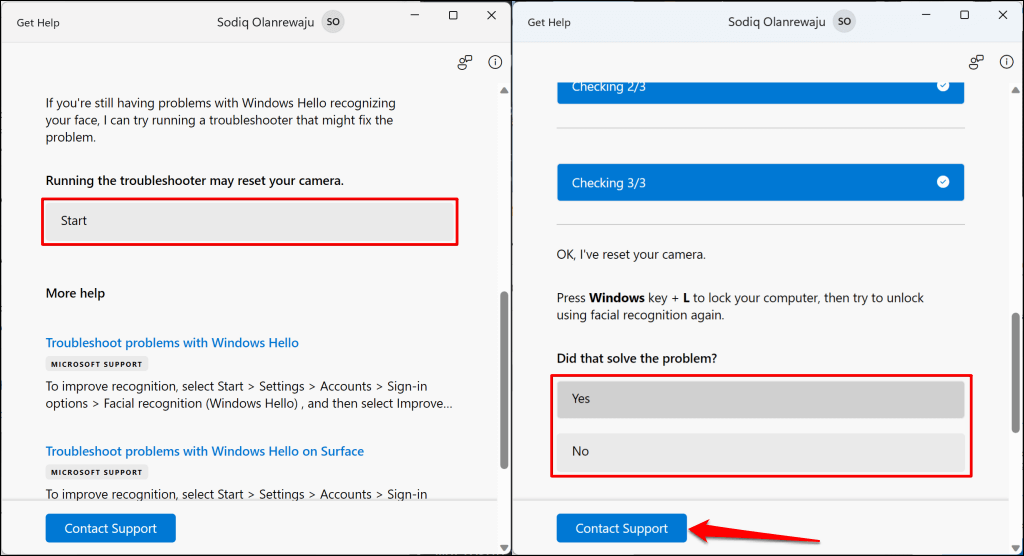Viewport: 1024px width, 556px height.
Task: Select No for problem solved question
Action: [x=760, y=452]
